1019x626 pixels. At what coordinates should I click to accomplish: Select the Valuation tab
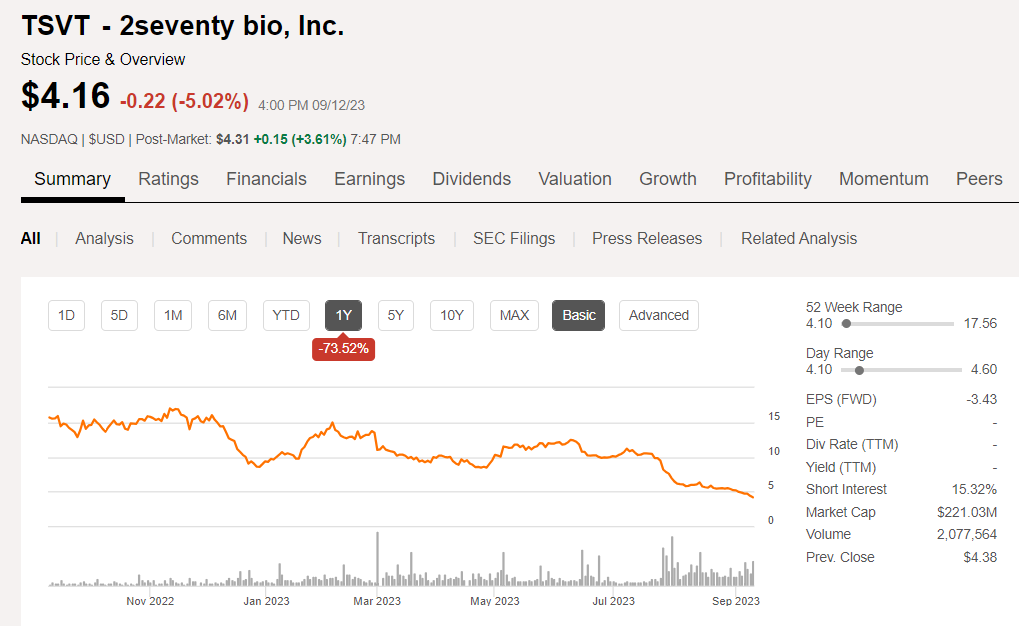point(575,179)
